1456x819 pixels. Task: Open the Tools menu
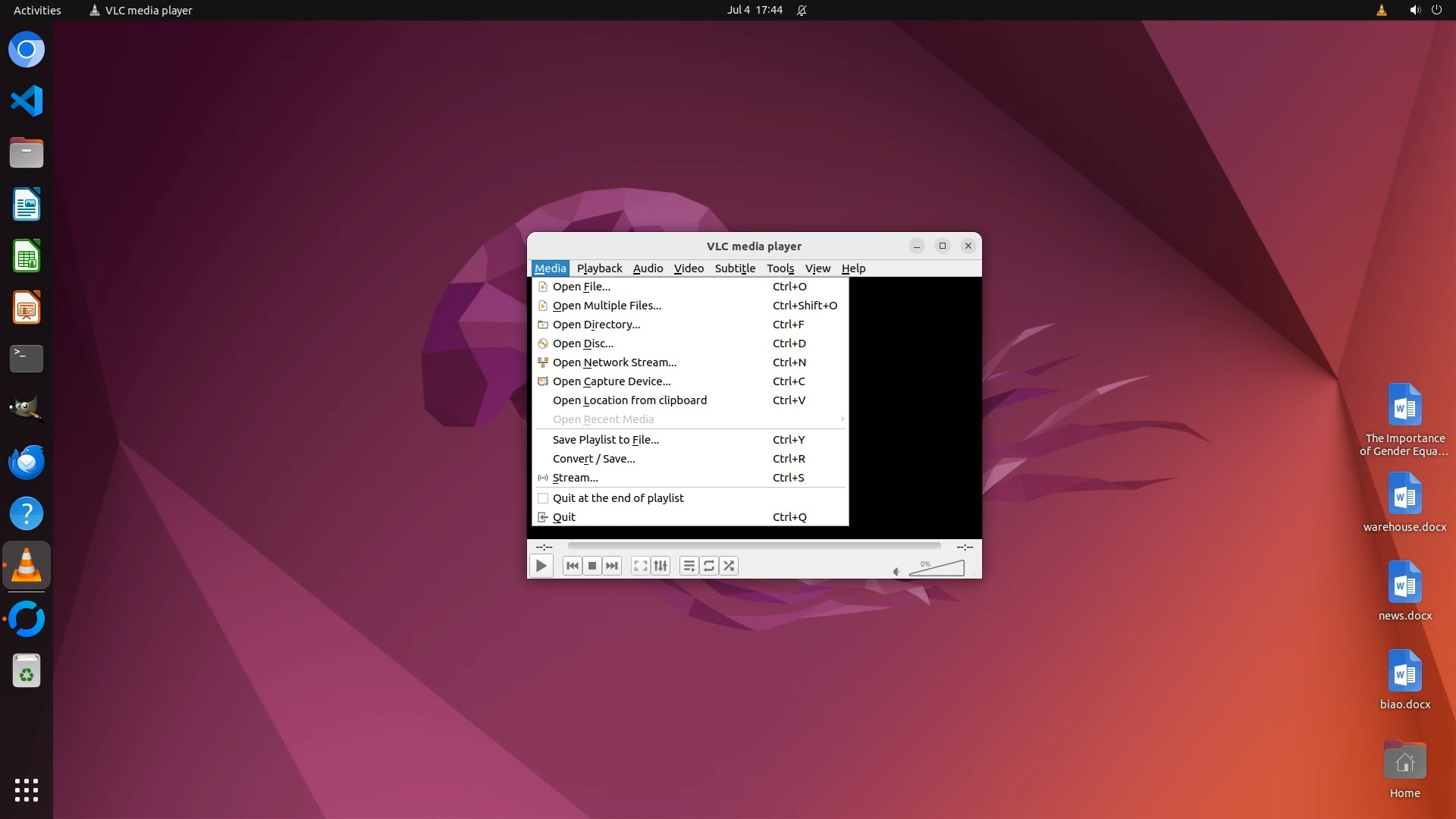click(780, 268)
